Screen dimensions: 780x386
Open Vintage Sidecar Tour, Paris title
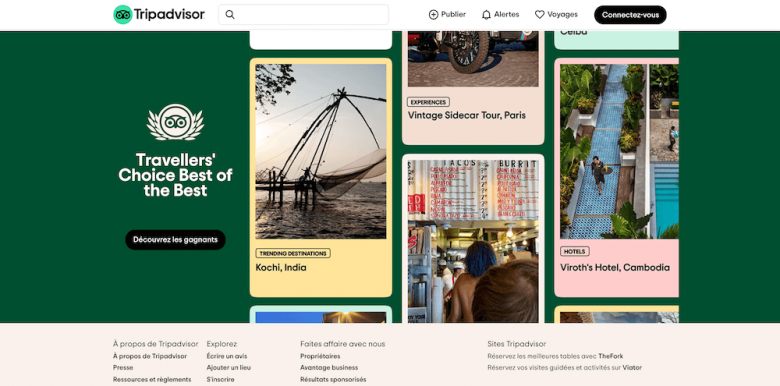pyautogui.click(x=467, y=115)
